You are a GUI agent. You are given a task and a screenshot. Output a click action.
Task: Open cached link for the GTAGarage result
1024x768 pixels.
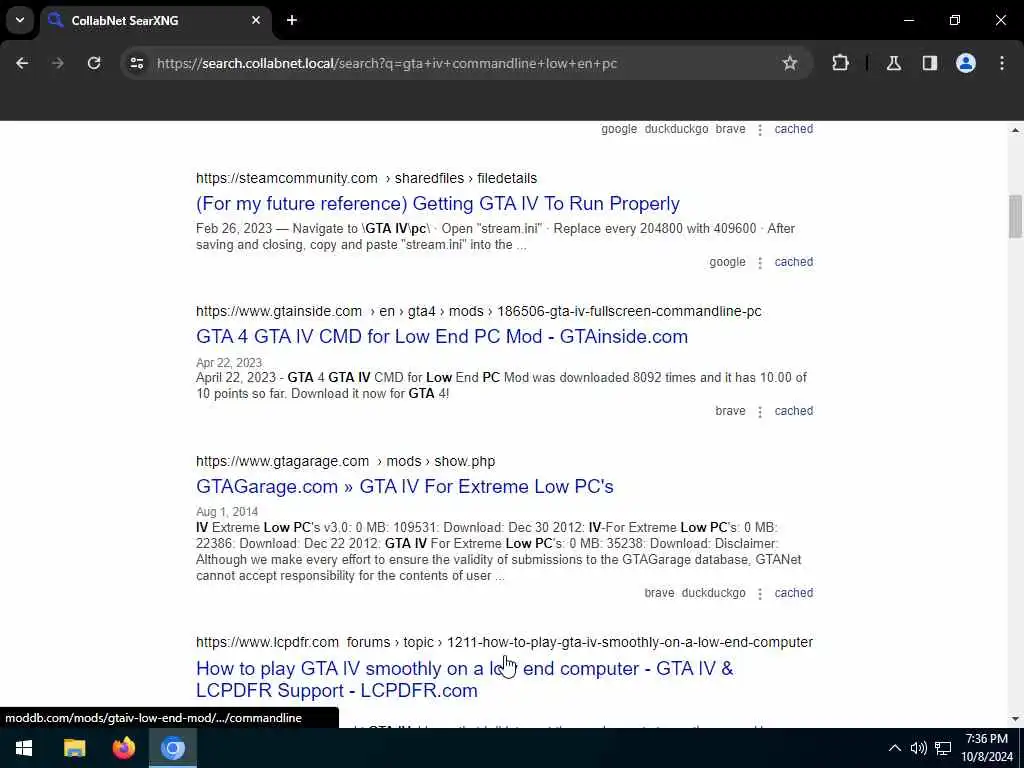click(793, 593)
